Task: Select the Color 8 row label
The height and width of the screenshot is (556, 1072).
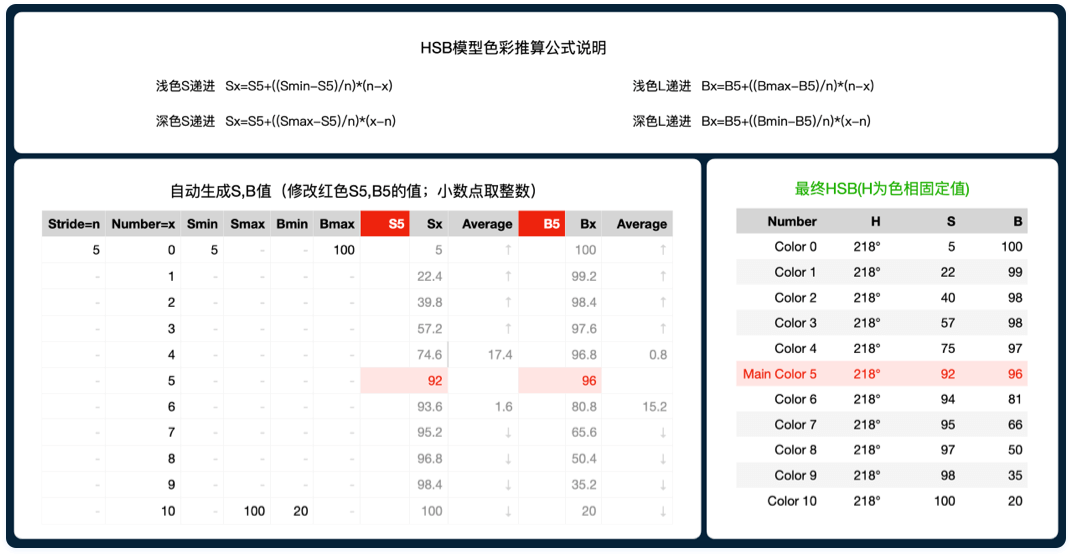Action: point(795,450)
